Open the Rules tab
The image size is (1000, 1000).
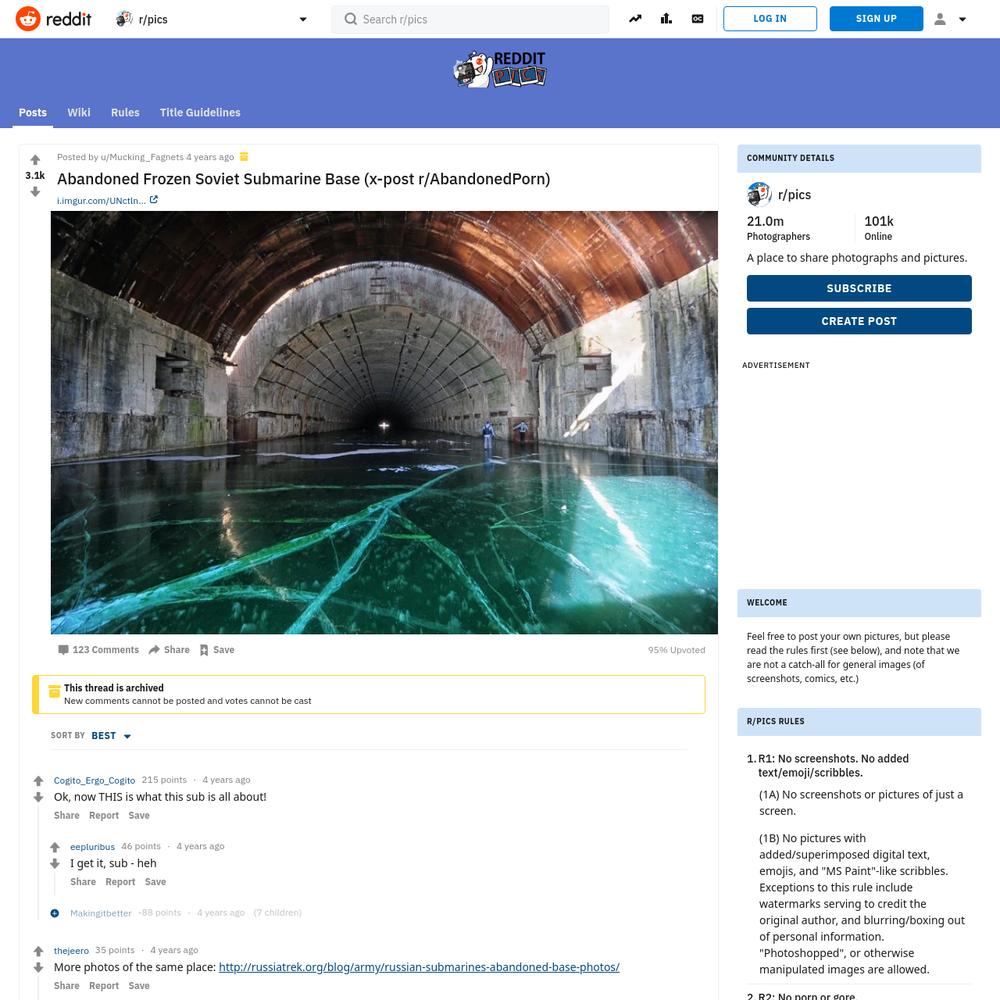click(125, 112)
